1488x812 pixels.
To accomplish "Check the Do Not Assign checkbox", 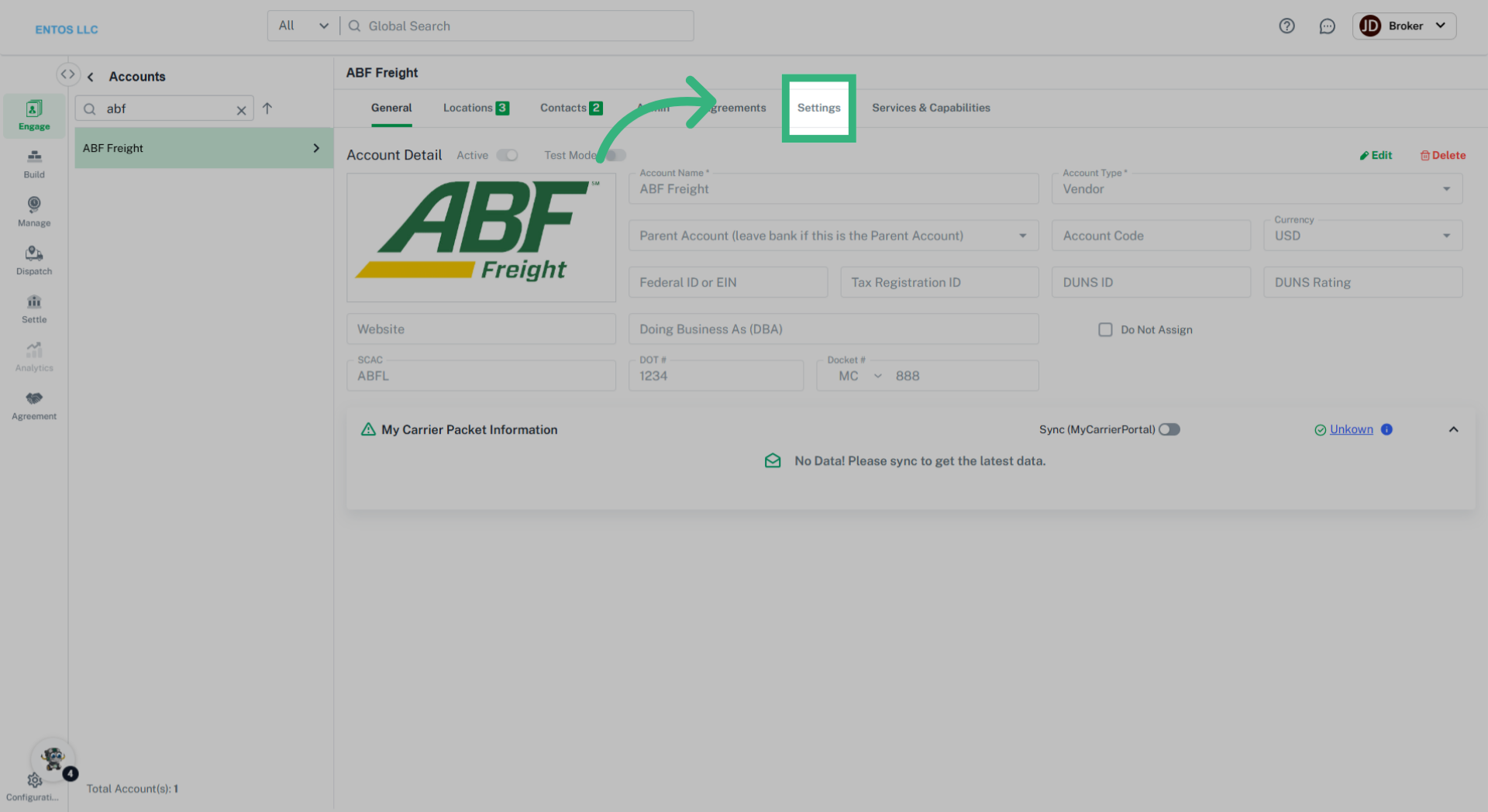I will [x=1105, y=329].
